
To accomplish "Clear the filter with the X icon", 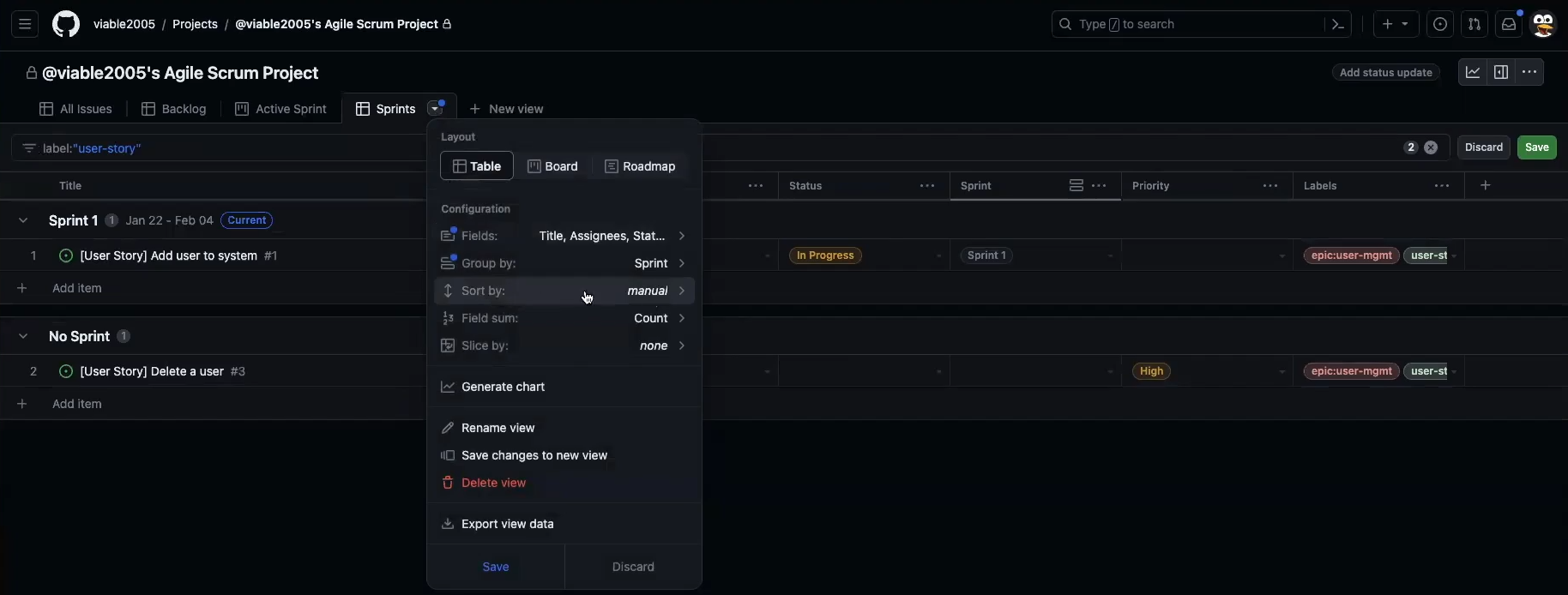I will click(1431, 147).
